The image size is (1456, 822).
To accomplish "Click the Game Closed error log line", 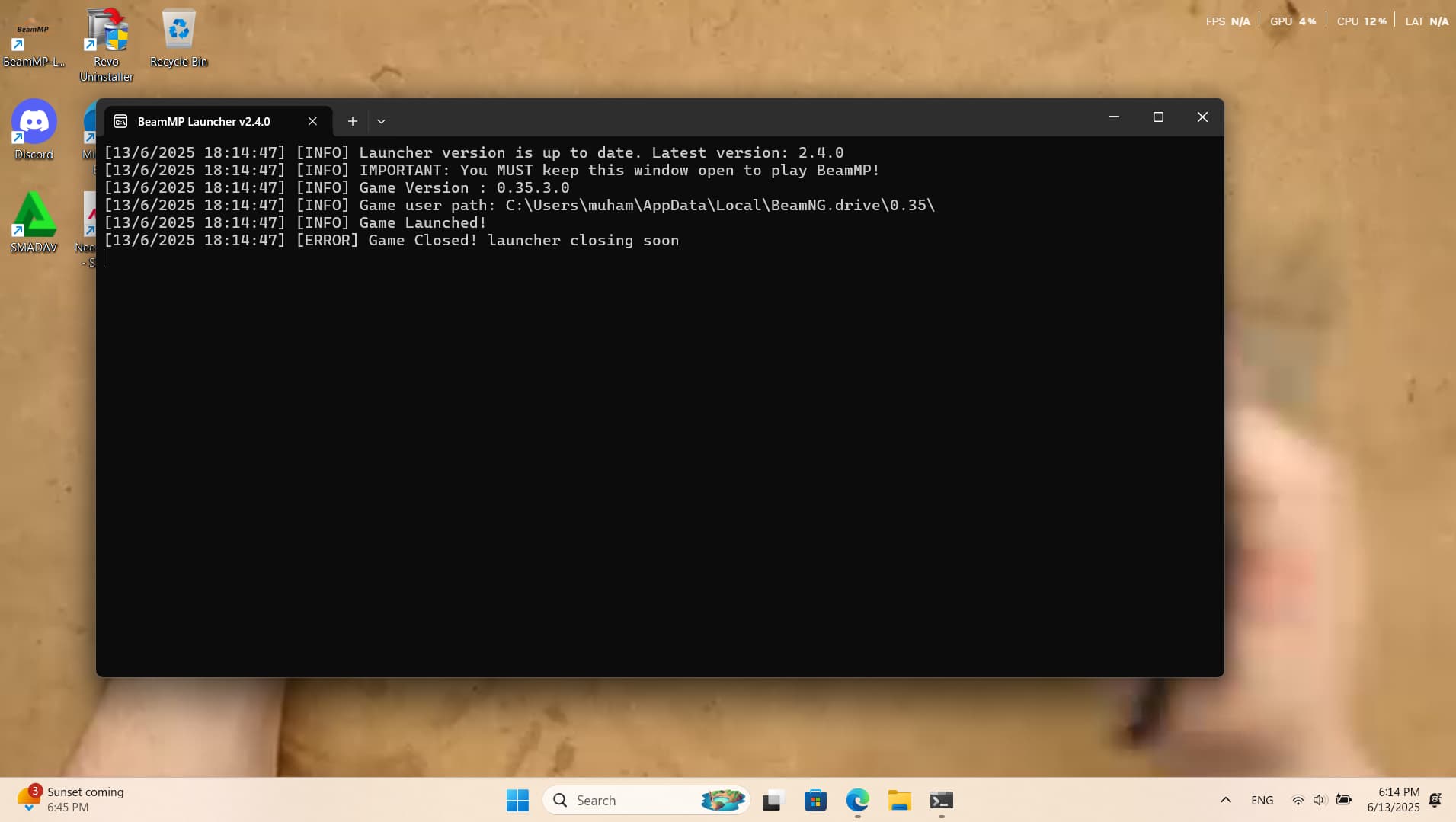I will coord(392,241).
